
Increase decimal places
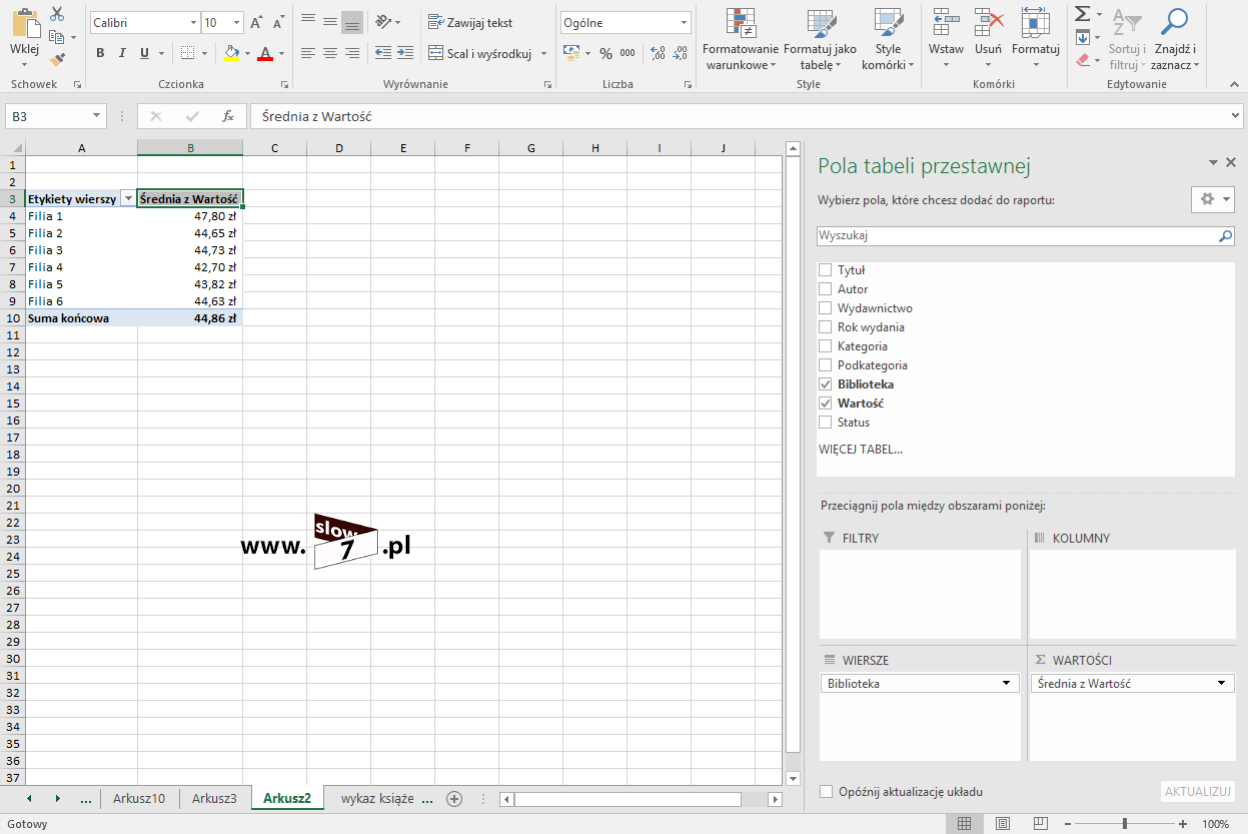point(657,53)
